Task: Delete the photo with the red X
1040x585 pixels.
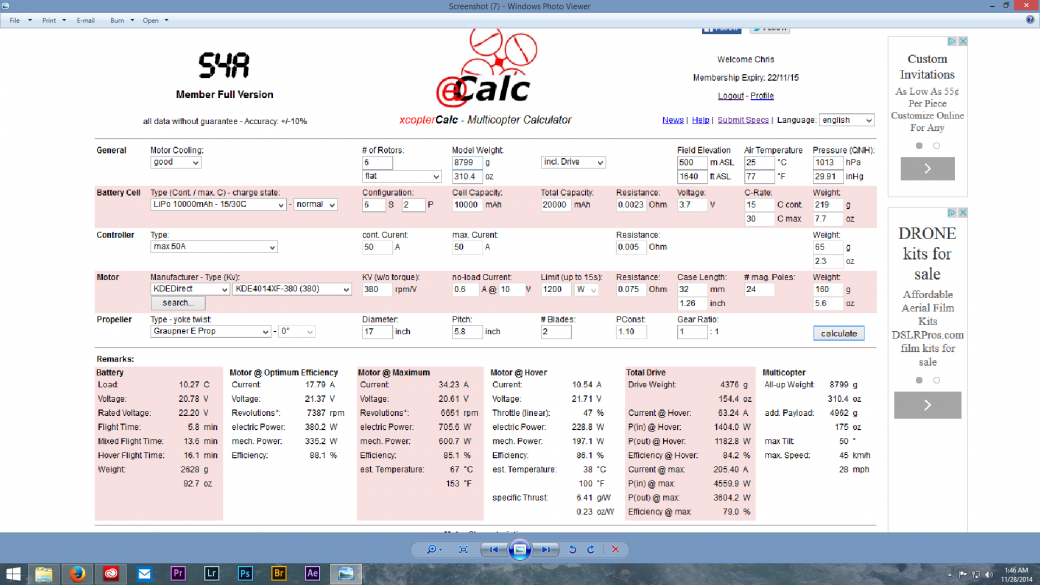Action: 616,549
